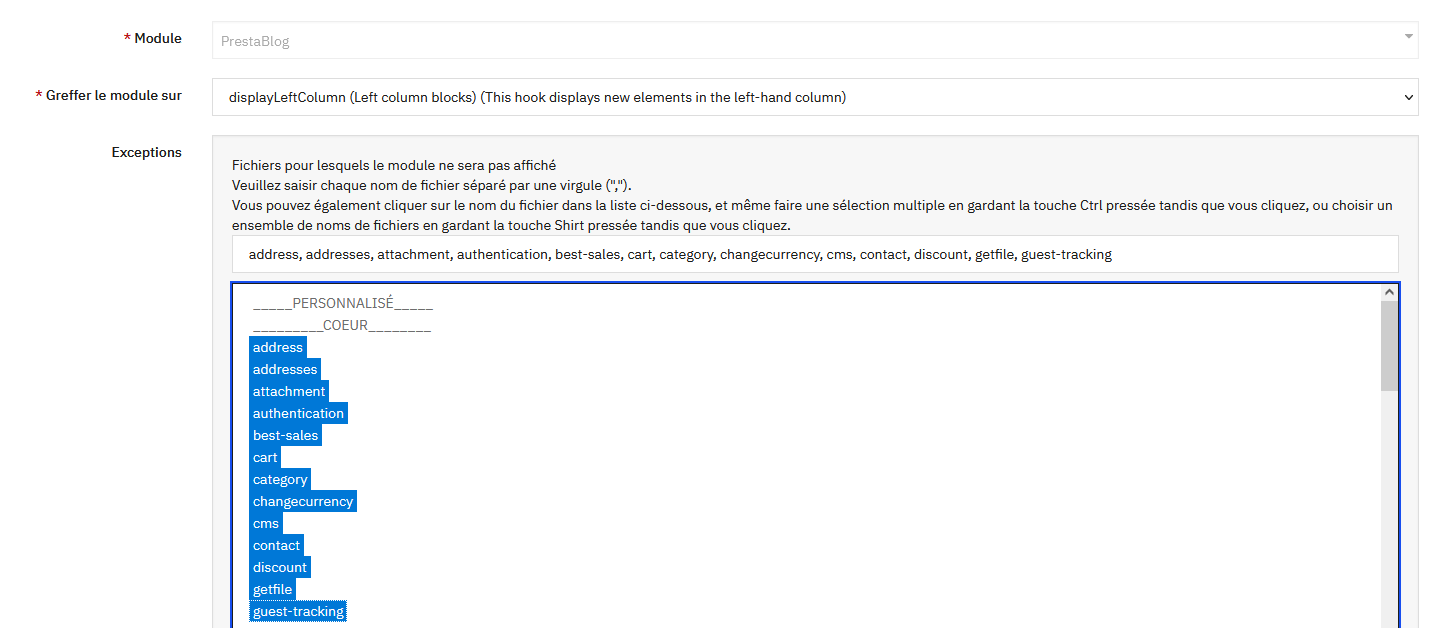Select 'category' list entry
Image resolution: width=1429 pixels, height=628 pixels.
click(280, 480)
